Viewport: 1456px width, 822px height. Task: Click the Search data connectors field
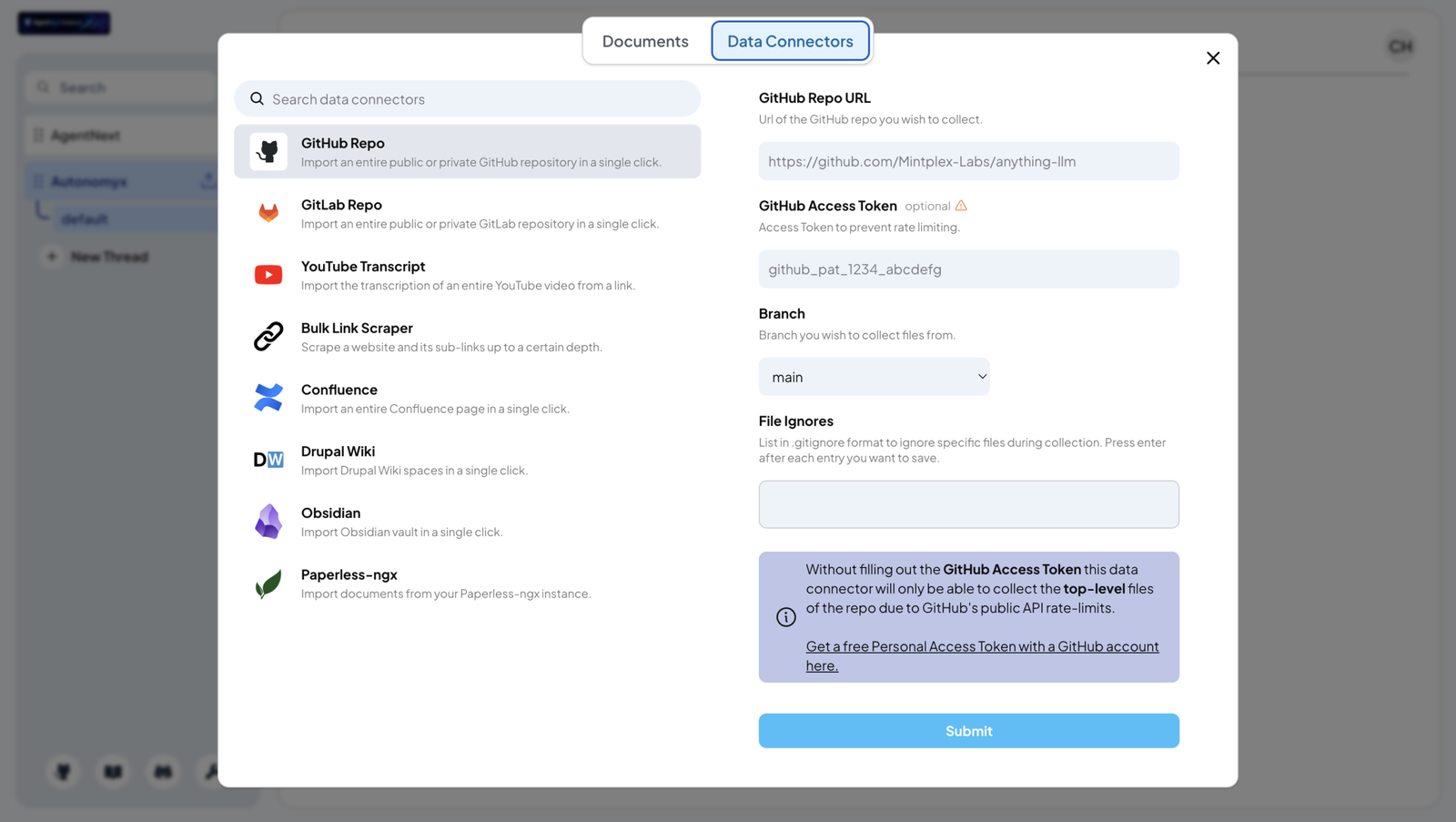(467, 98)
